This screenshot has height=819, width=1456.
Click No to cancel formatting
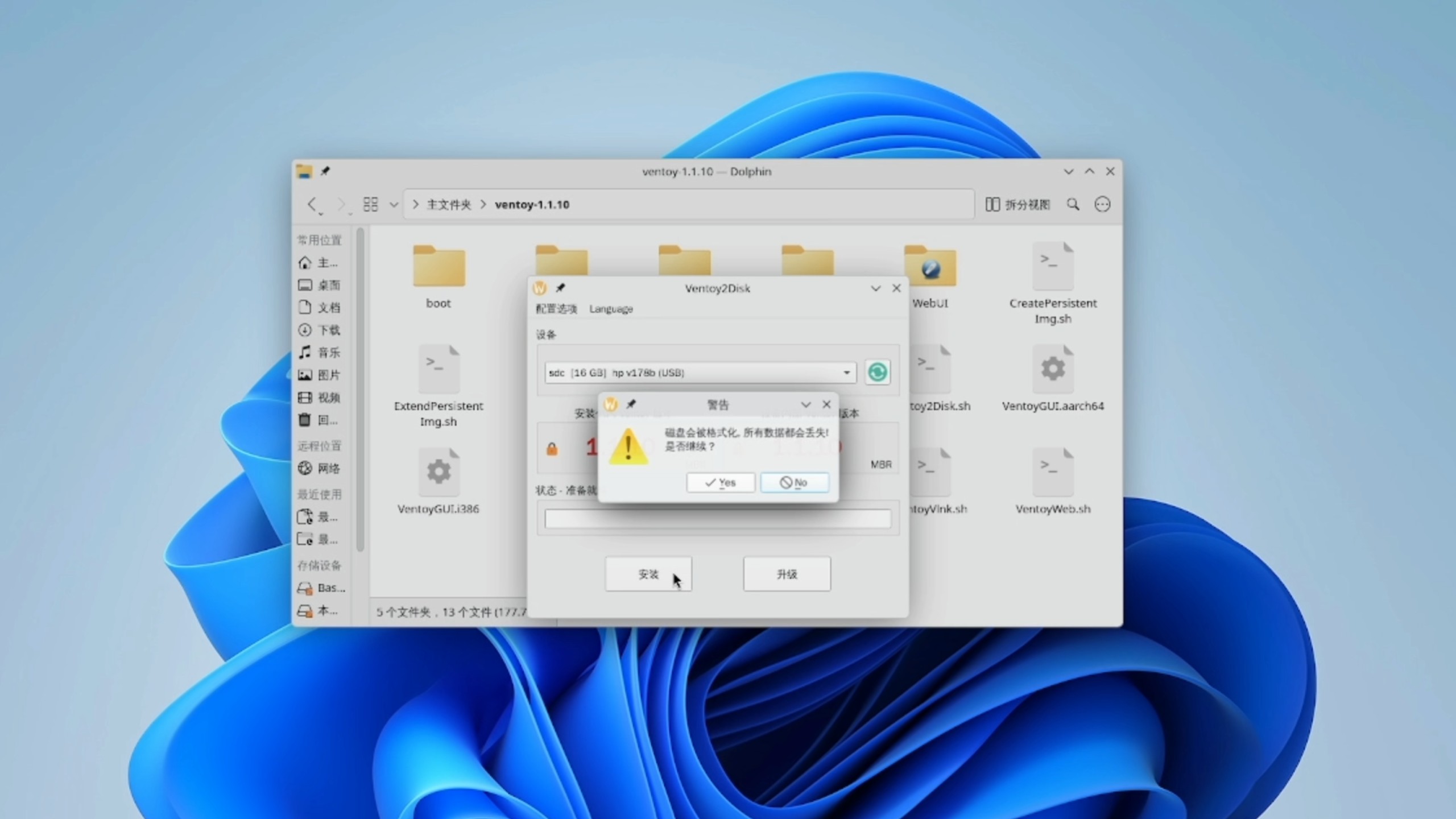tap(794, 483)
